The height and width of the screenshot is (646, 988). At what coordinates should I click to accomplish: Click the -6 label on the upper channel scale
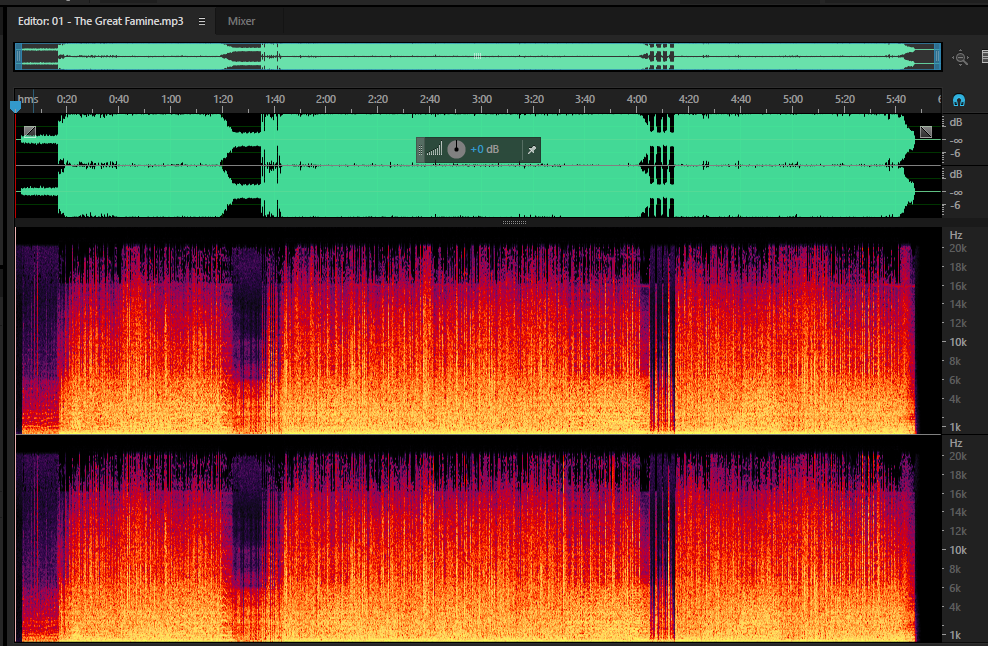pyautogui.click(x=955, y=154)
